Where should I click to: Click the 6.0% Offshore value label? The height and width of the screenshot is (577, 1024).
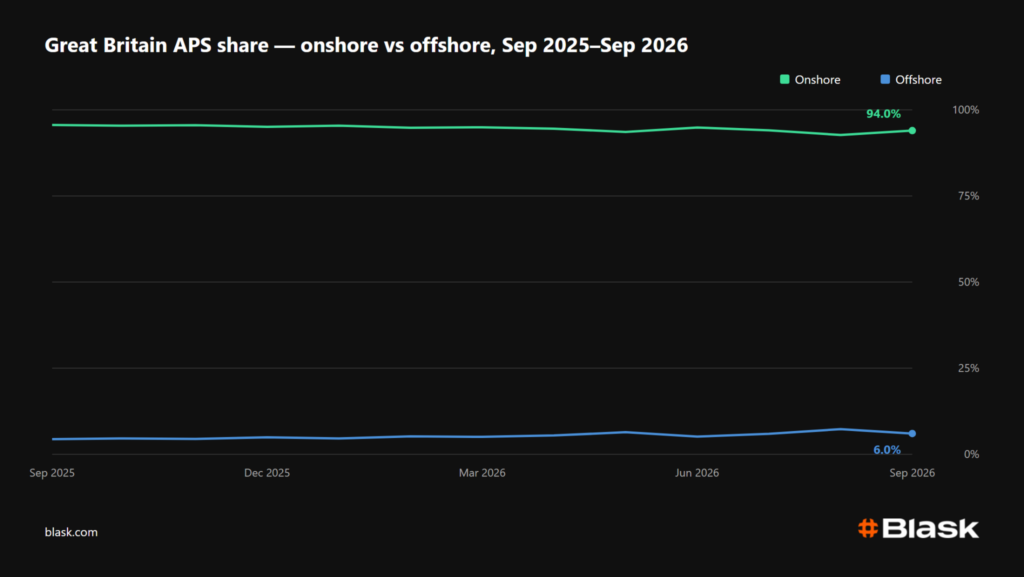pos(887,450)
